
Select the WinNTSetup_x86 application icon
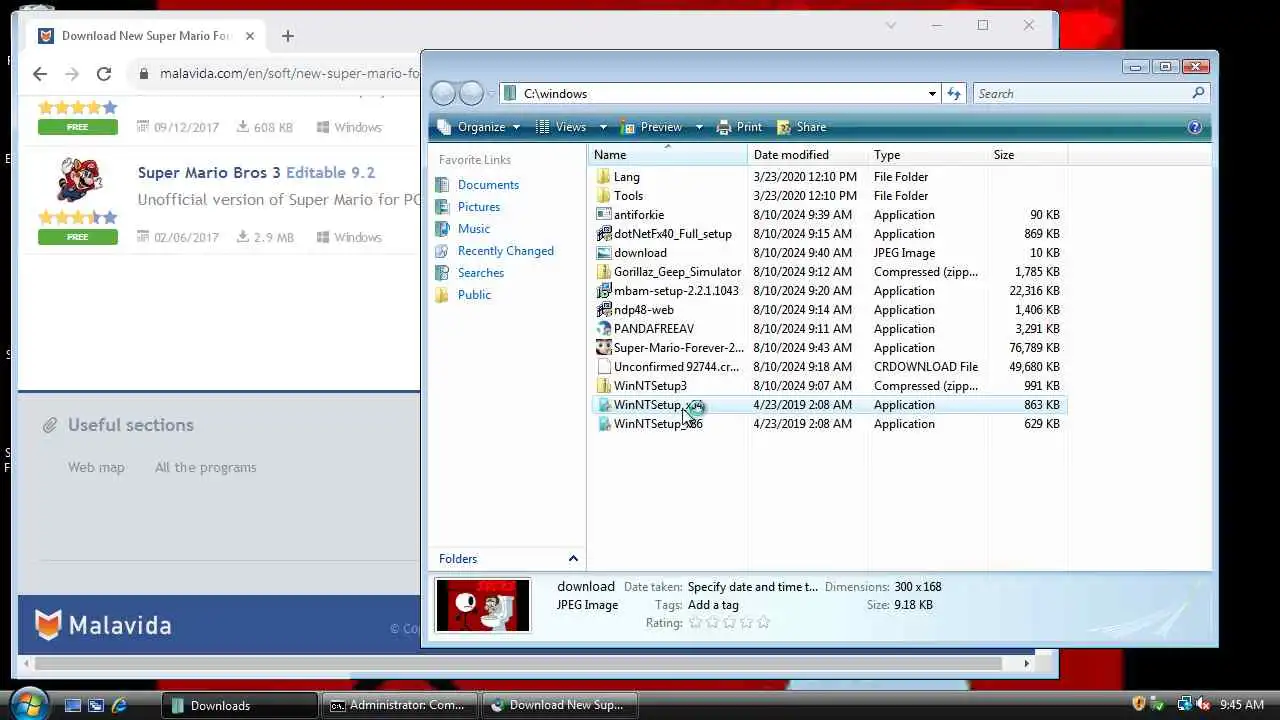(x=603, y=424)
